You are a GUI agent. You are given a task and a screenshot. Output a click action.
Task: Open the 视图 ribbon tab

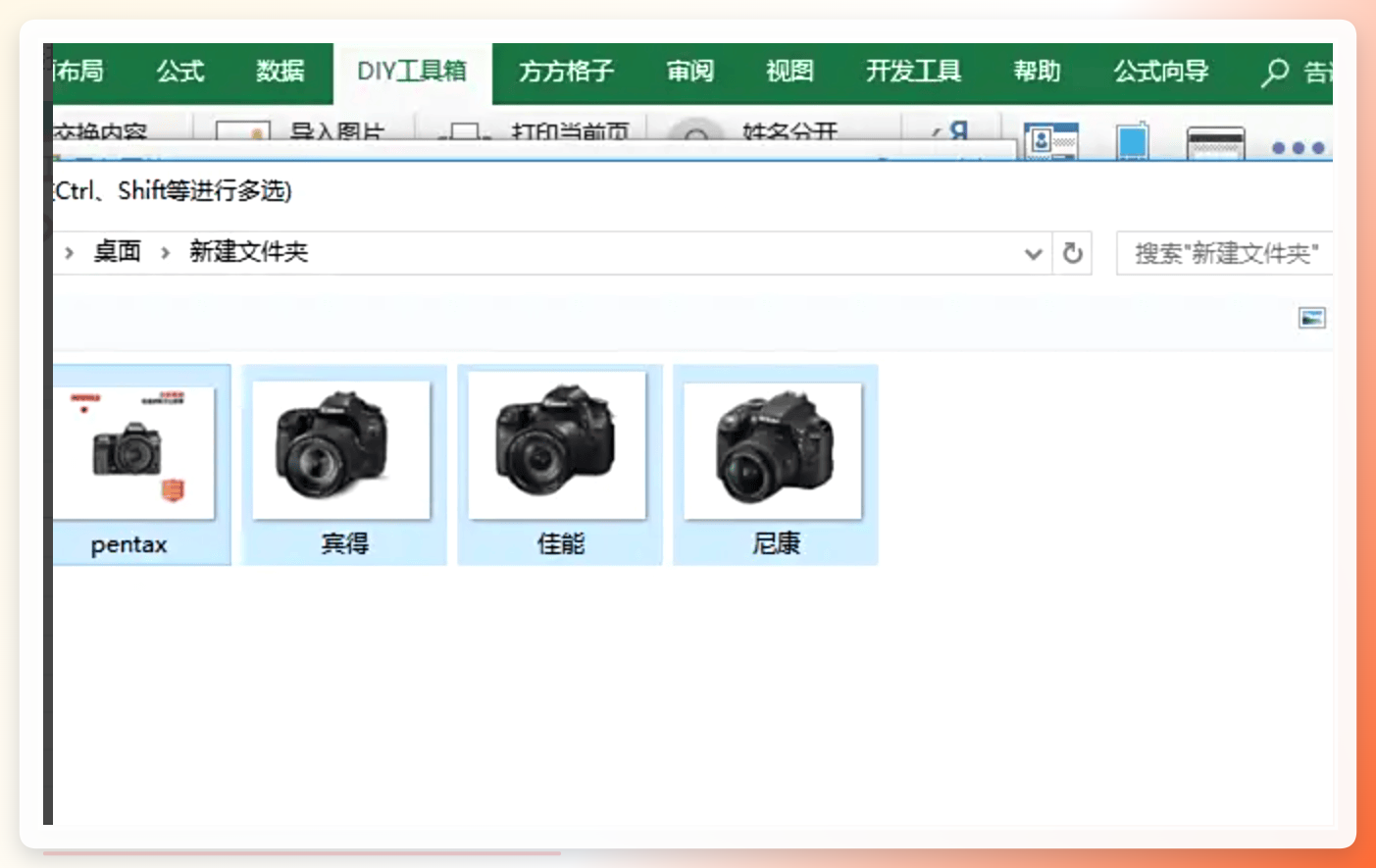tap(790, 72)
